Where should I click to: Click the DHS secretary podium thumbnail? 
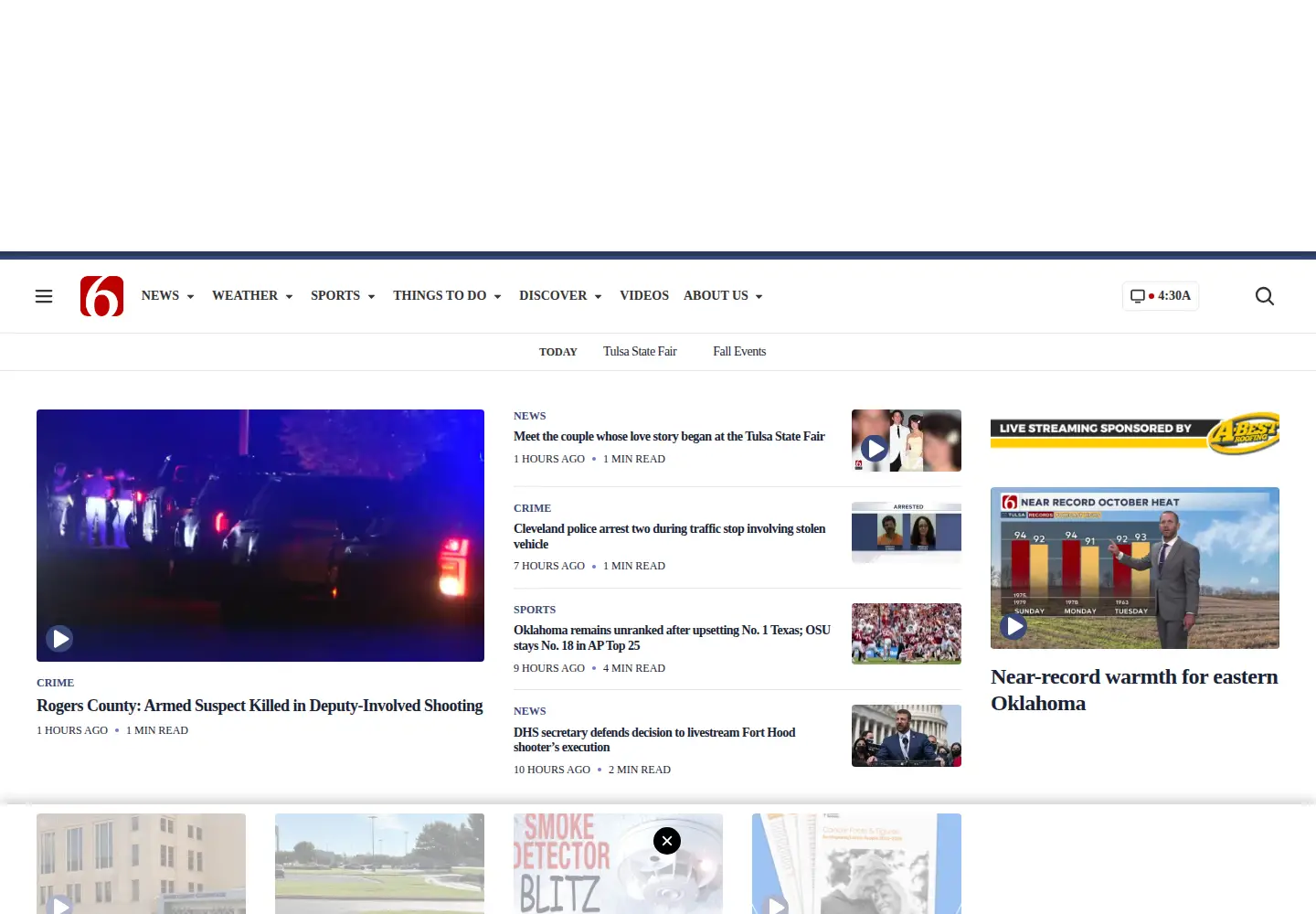(x=907, y=736)
